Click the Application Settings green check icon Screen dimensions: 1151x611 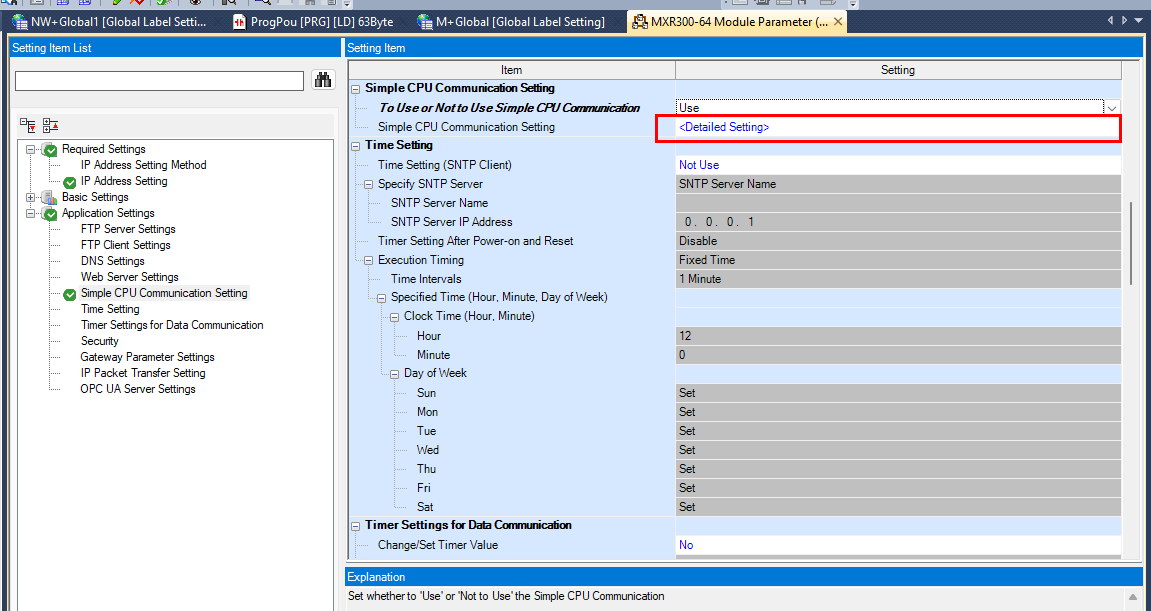tap(49, 214)
